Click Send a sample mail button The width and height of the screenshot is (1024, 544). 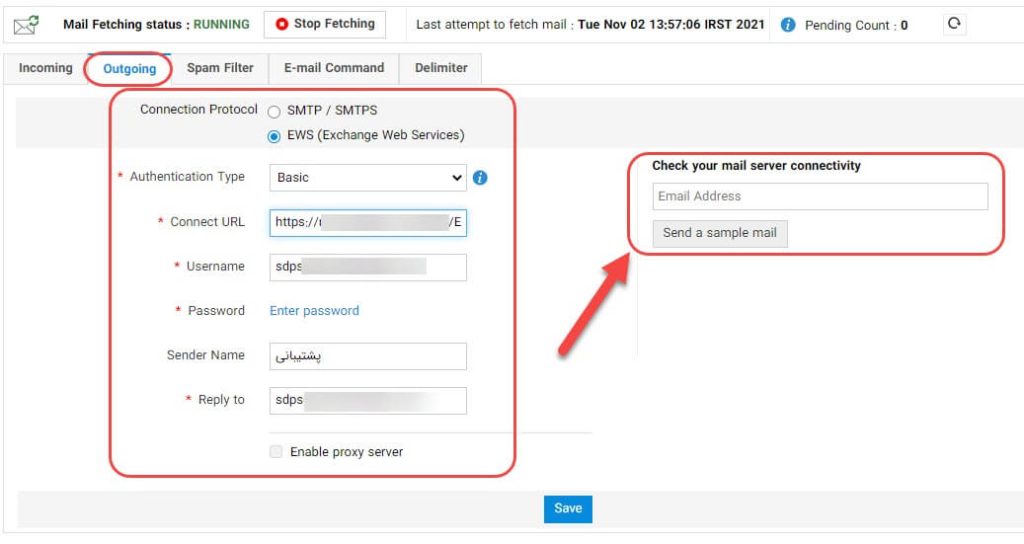point(720,233)
